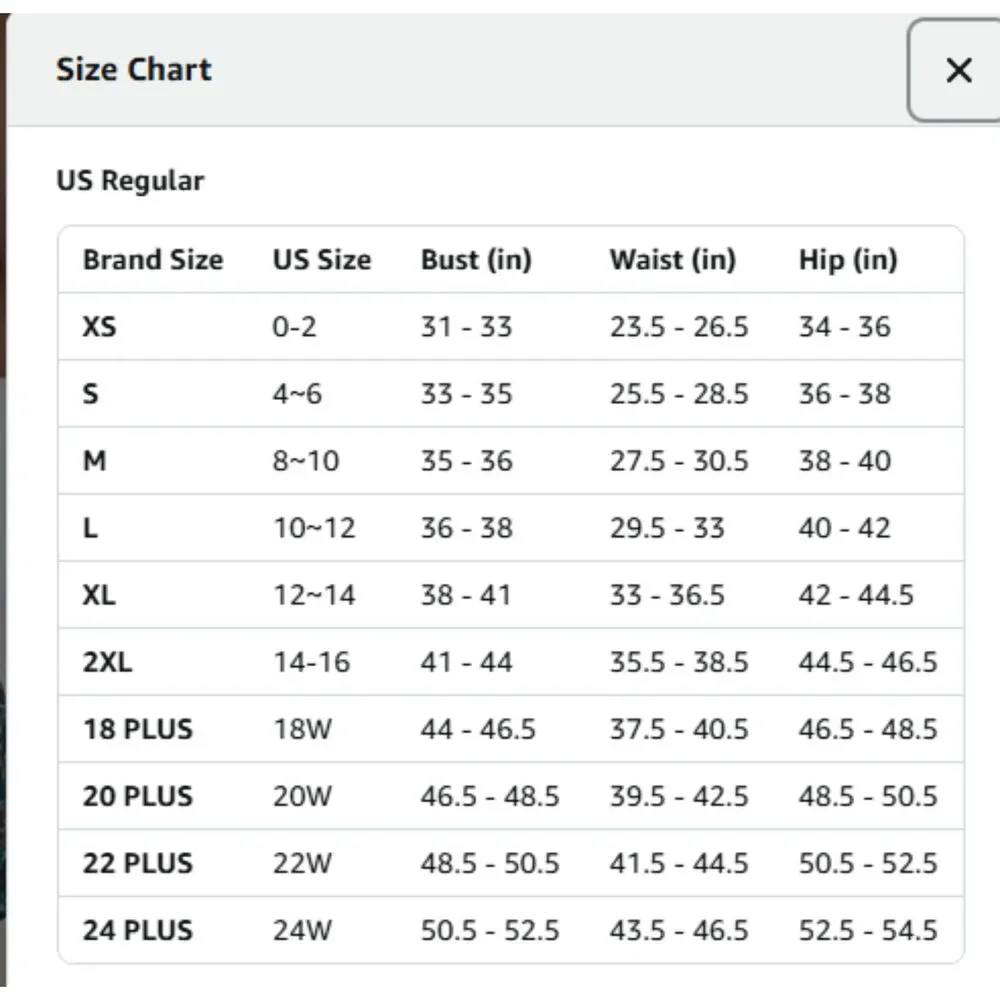Click the 10~12 US size cell
Viewport: 1000px width, 1000px height.
314,528
